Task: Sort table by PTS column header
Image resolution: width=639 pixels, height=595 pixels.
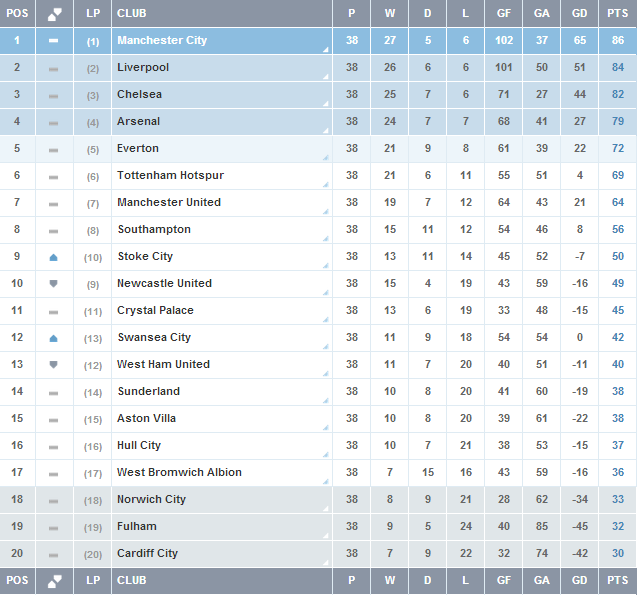Action: point(617,13)
